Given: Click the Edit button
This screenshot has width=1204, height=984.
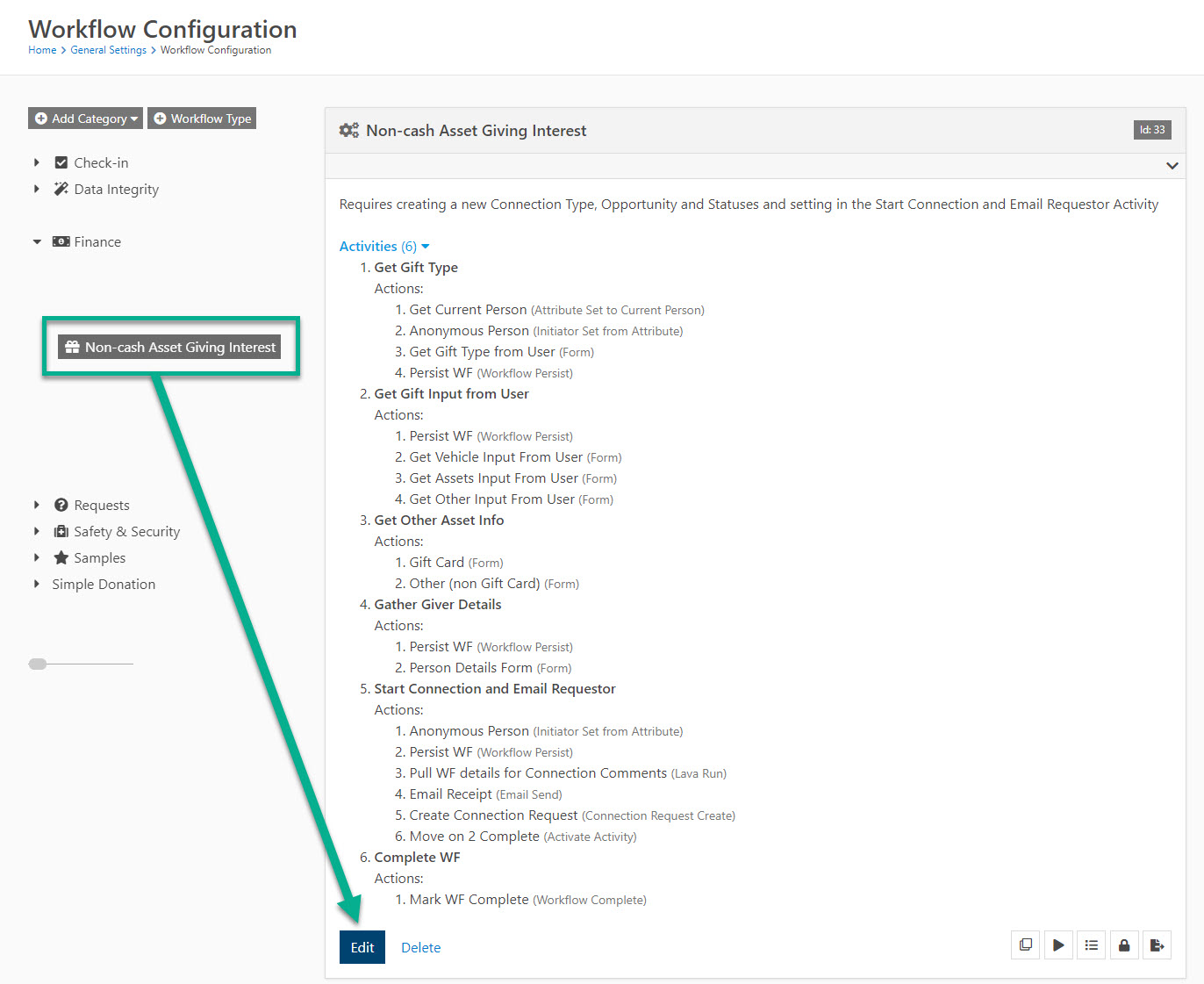Looking at the screenshot, I should click(362, 947).
